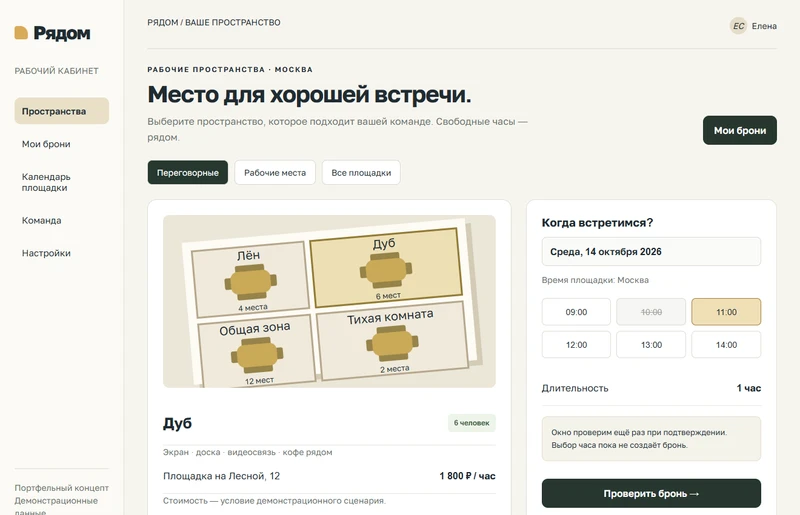Open Мои брони in the sidebar
The width and height of the screenshot is (800, 515).
[62, 144]
